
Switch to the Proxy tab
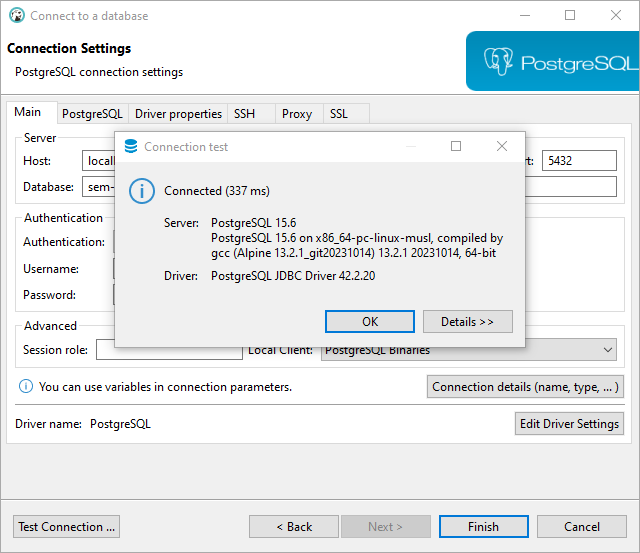pyautogui.click(x=297, y=114)
